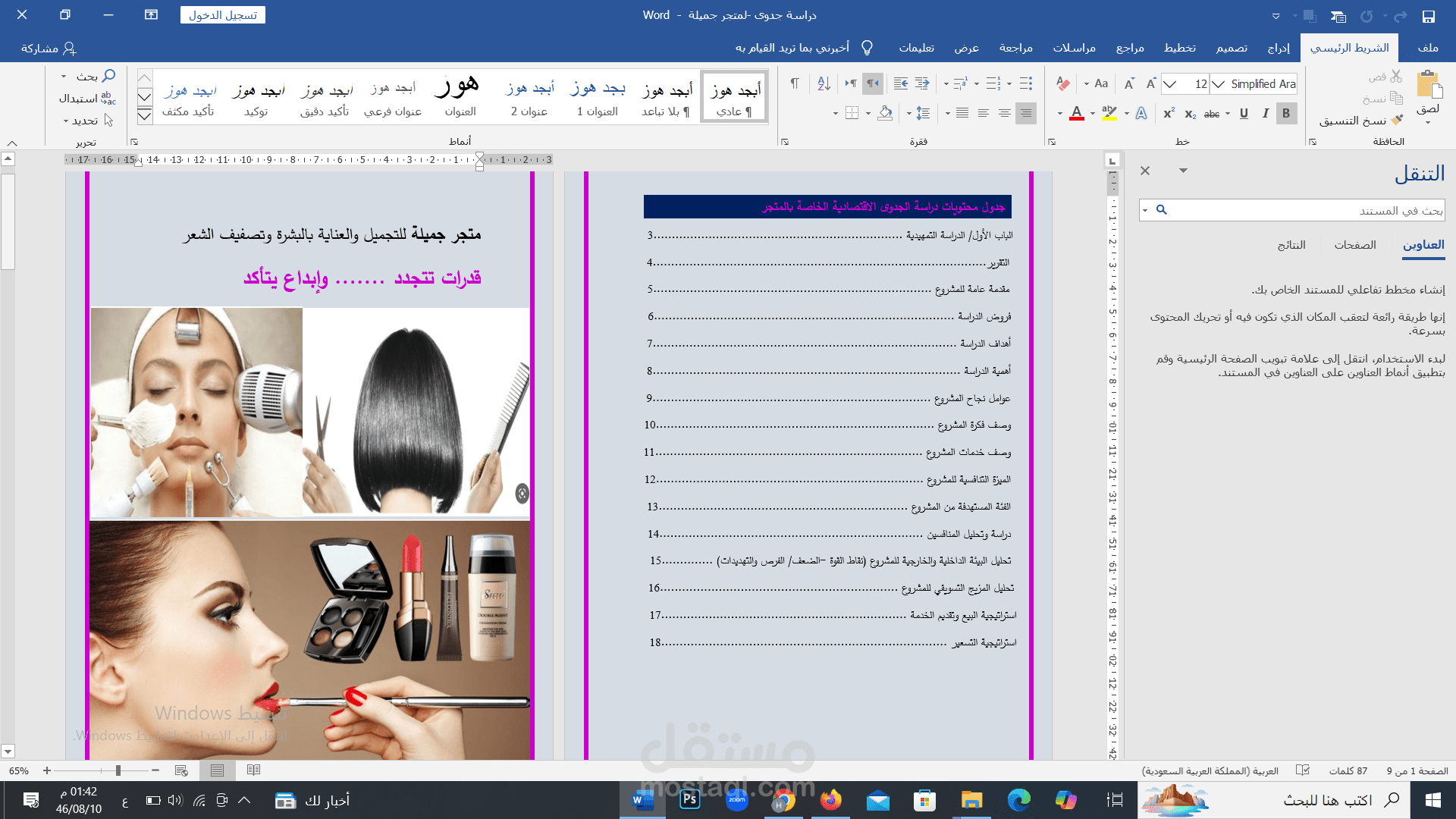Click the page count in the status bar
The width and height of the screenshot is (1456, 819).
(x=1417, y=770)
